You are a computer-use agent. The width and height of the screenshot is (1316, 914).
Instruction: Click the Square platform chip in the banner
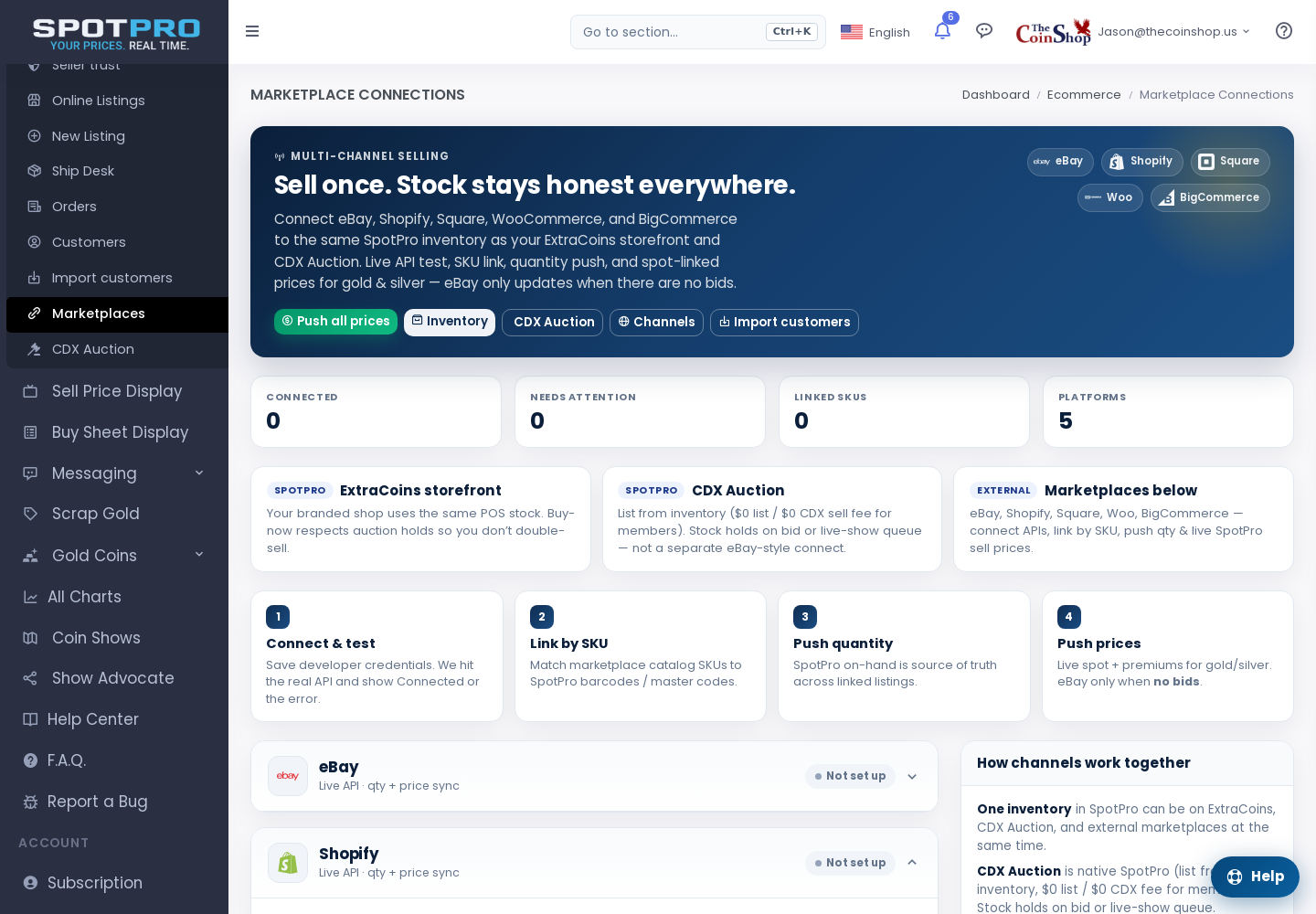click(x=1230, y=162)
